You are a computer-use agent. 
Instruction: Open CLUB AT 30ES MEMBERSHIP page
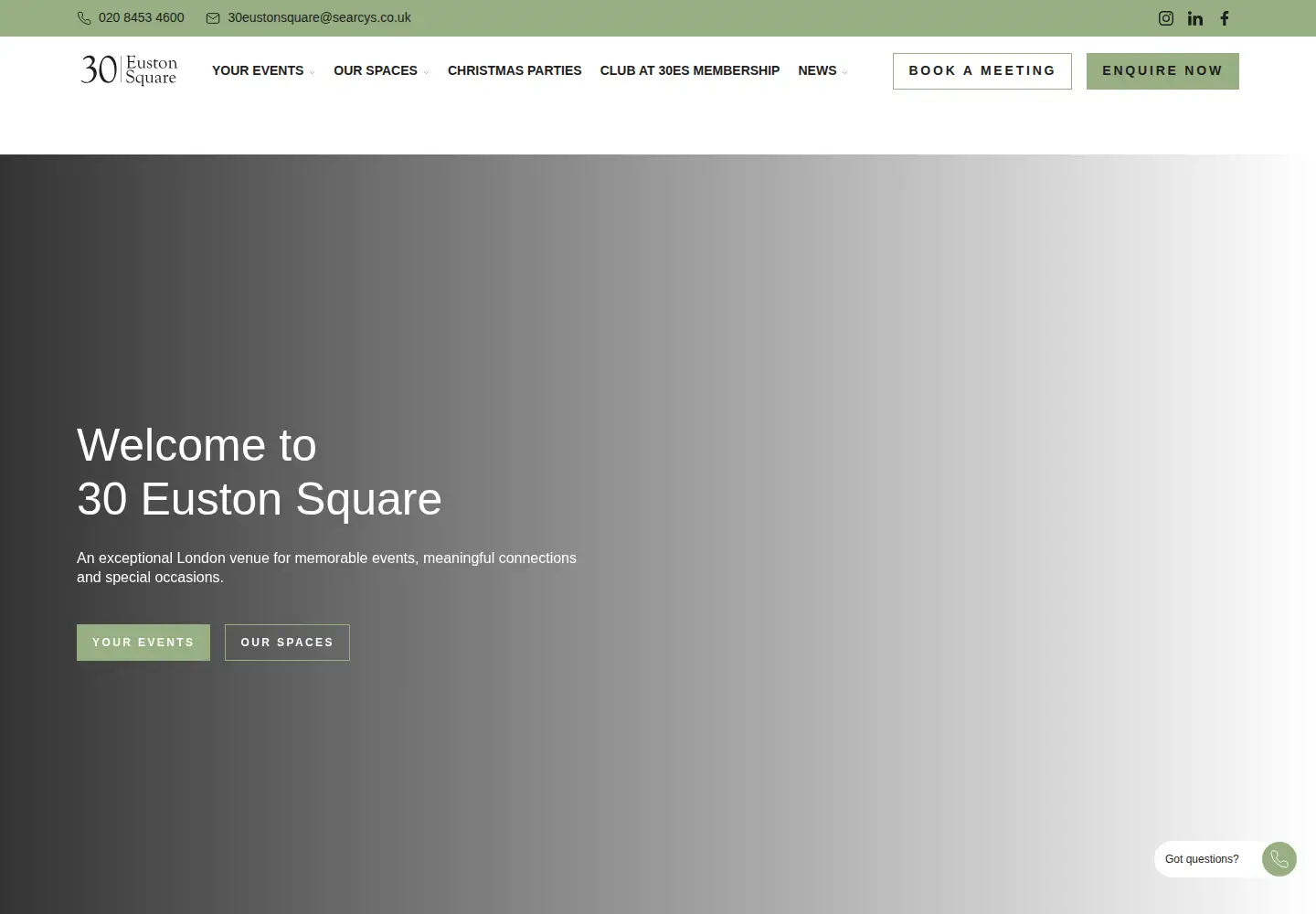coord(690,70)
